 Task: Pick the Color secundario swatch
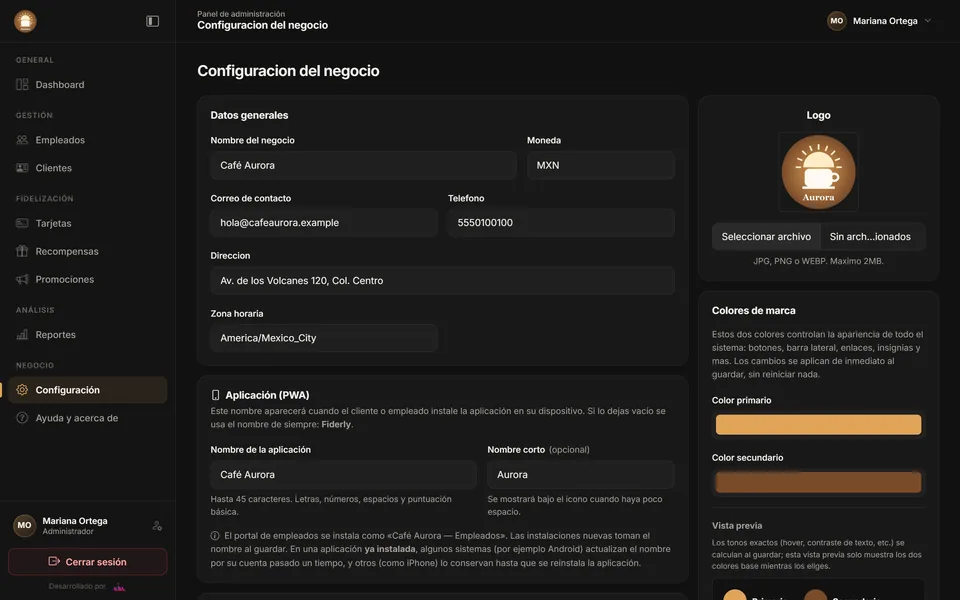click(x=818, y=482)
